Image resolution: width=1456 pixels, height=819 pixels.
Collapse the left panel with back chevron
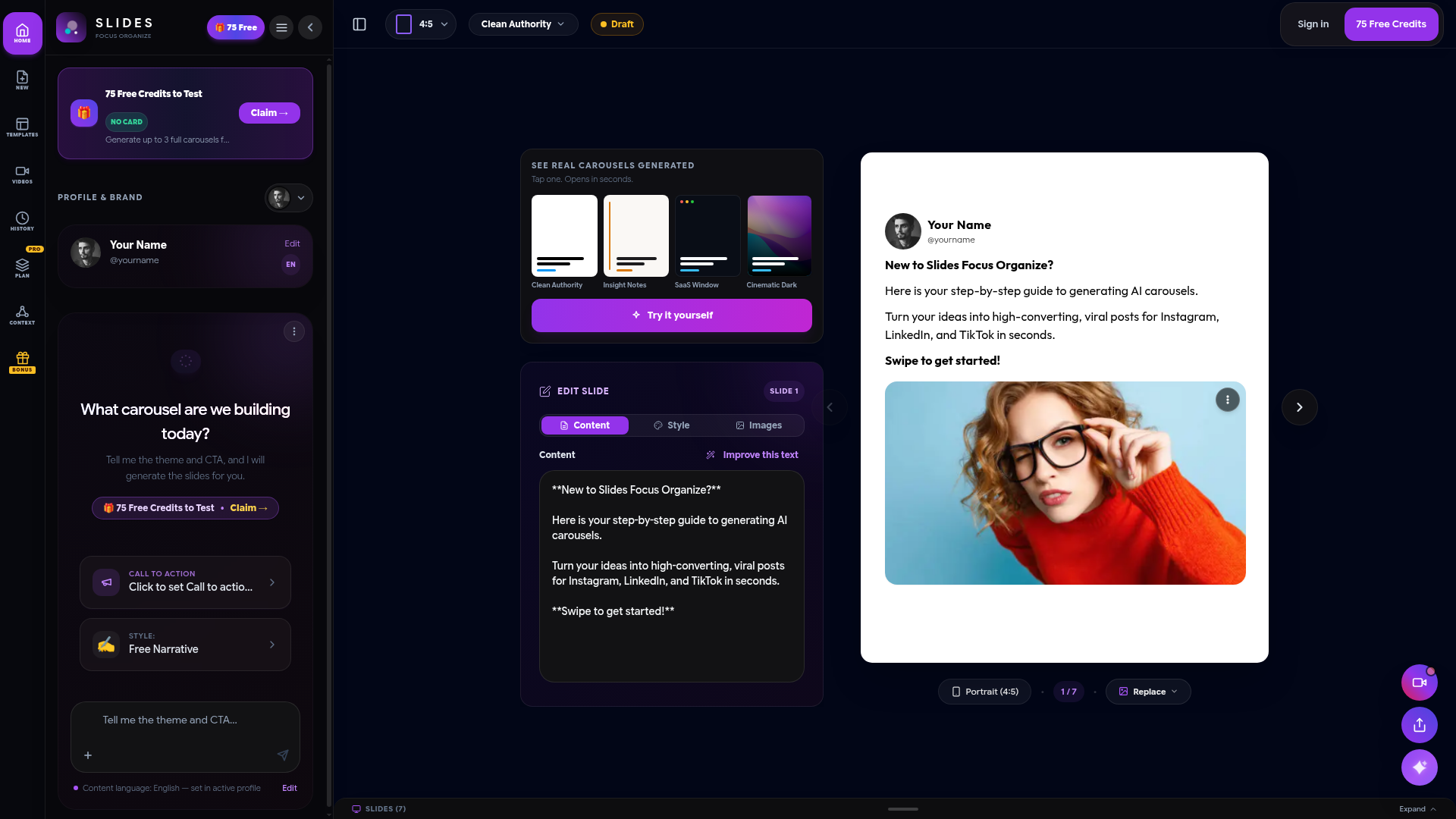click(310, 28)
